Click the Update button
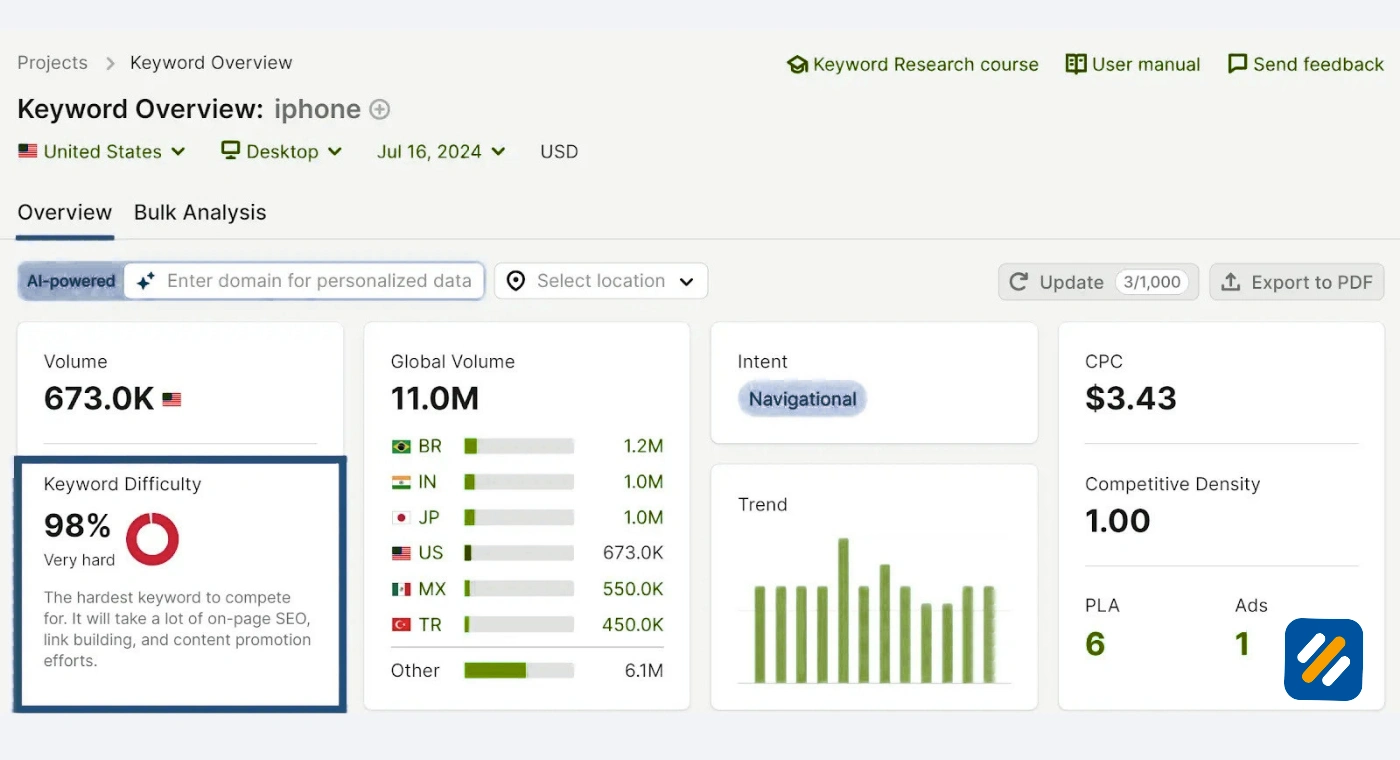1400x760 pixels. tap(1098, 282)
